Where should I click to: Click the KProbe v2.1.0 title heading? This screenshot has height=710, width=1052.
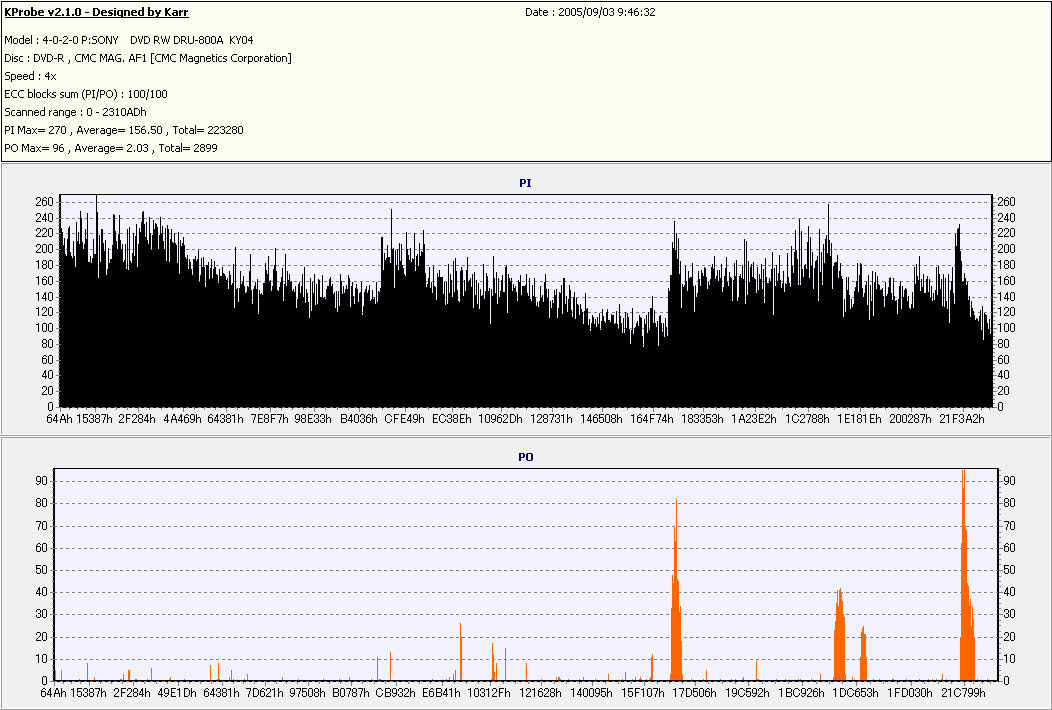96,12
